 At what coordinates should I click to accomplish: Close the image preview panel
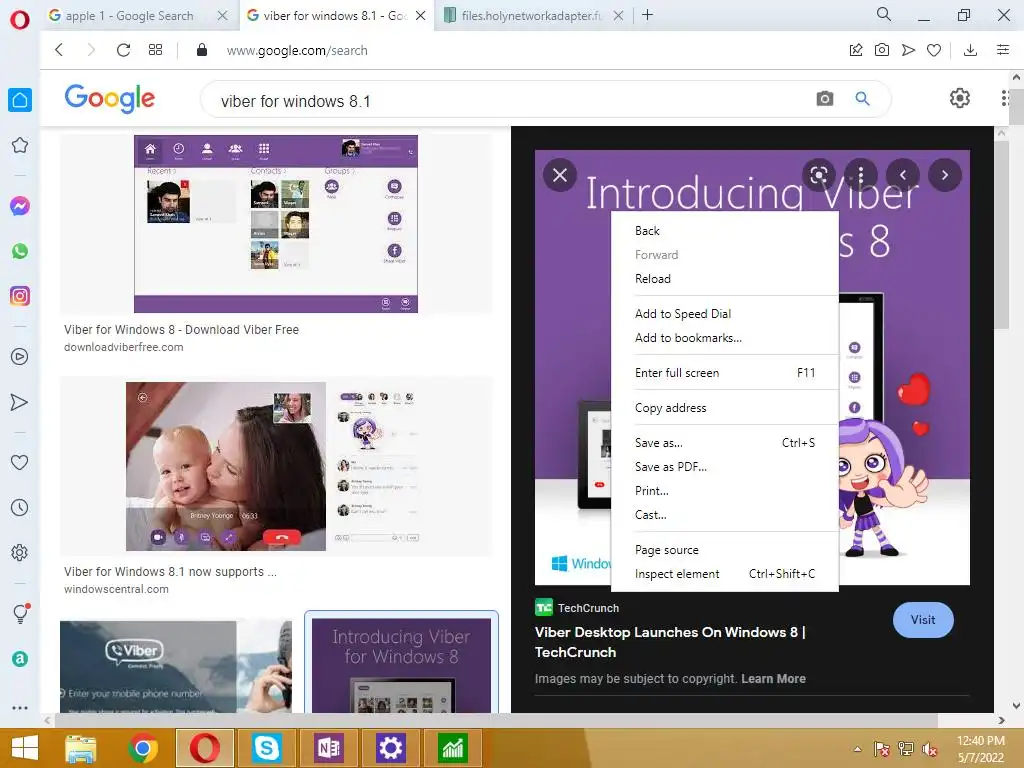[x=560, y=175]
